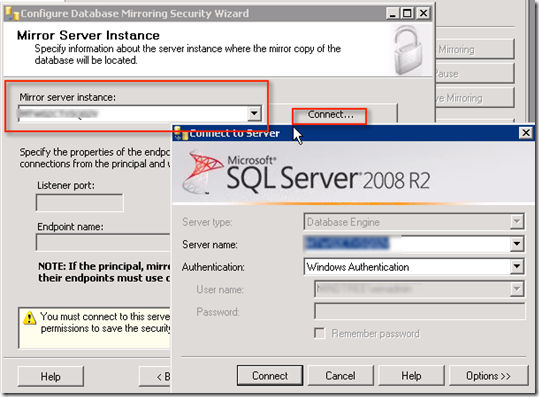Expand Options >> in Connect to Server dialog
539x397 pixels.
pyautogui.click(x=488, y=375)
